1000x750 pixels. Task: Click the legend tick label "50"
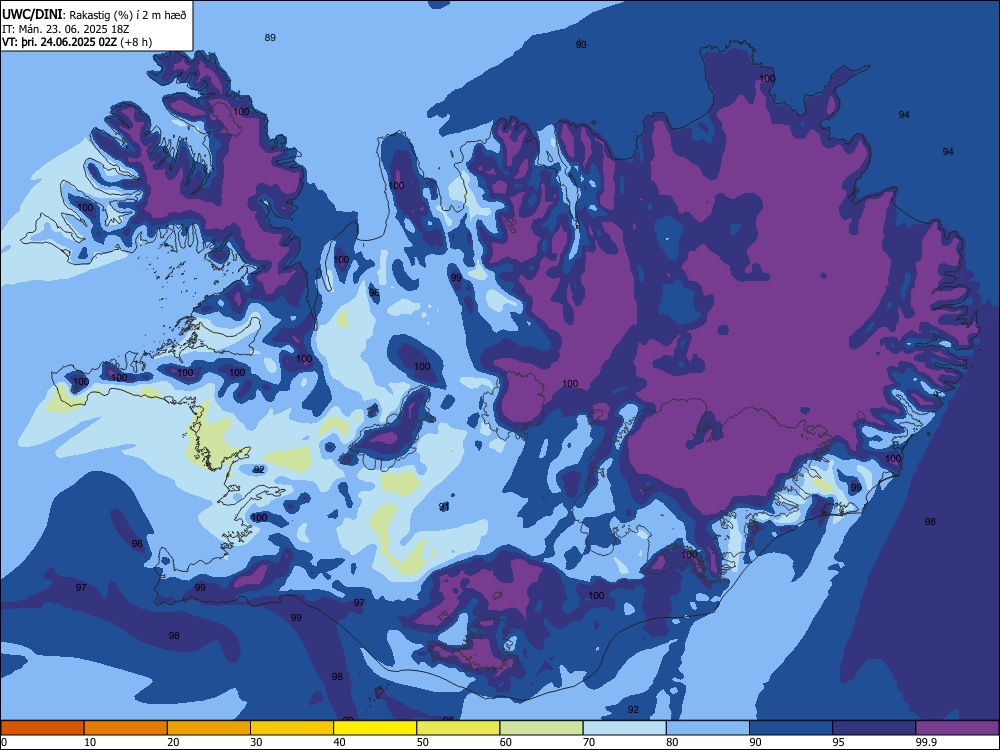tap(423, 742)
